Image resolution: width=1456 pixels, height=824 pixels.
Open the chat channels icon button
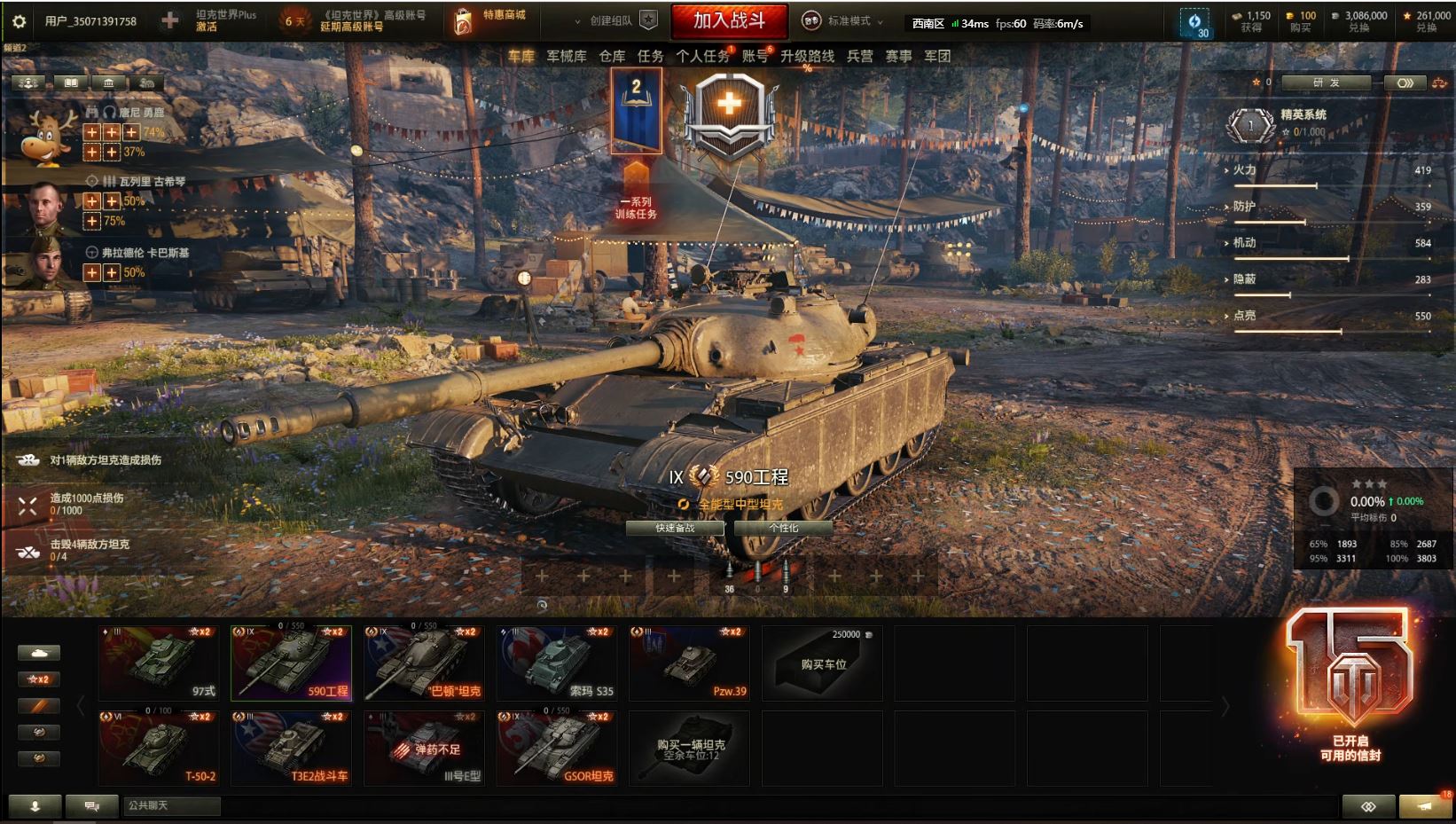92,805
